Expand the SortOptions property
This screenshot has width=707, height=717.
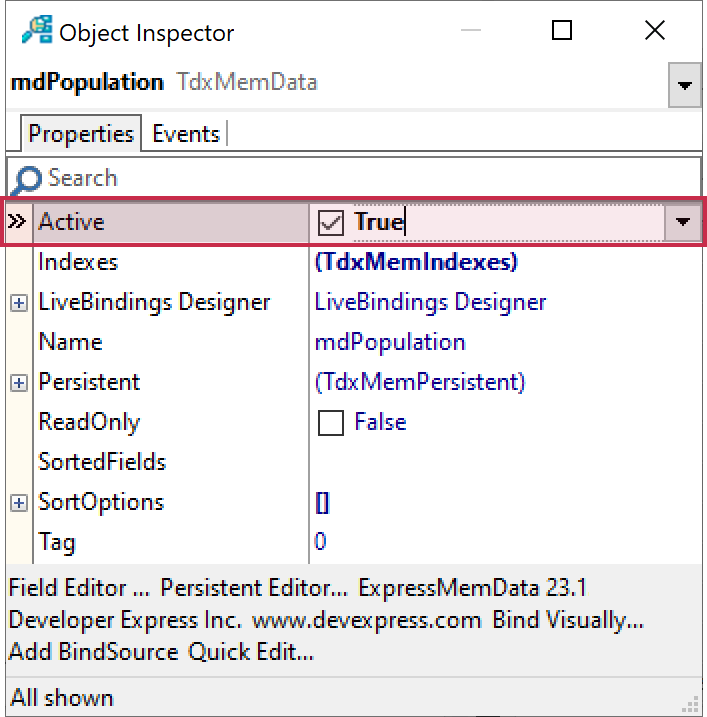coord(19,503)
